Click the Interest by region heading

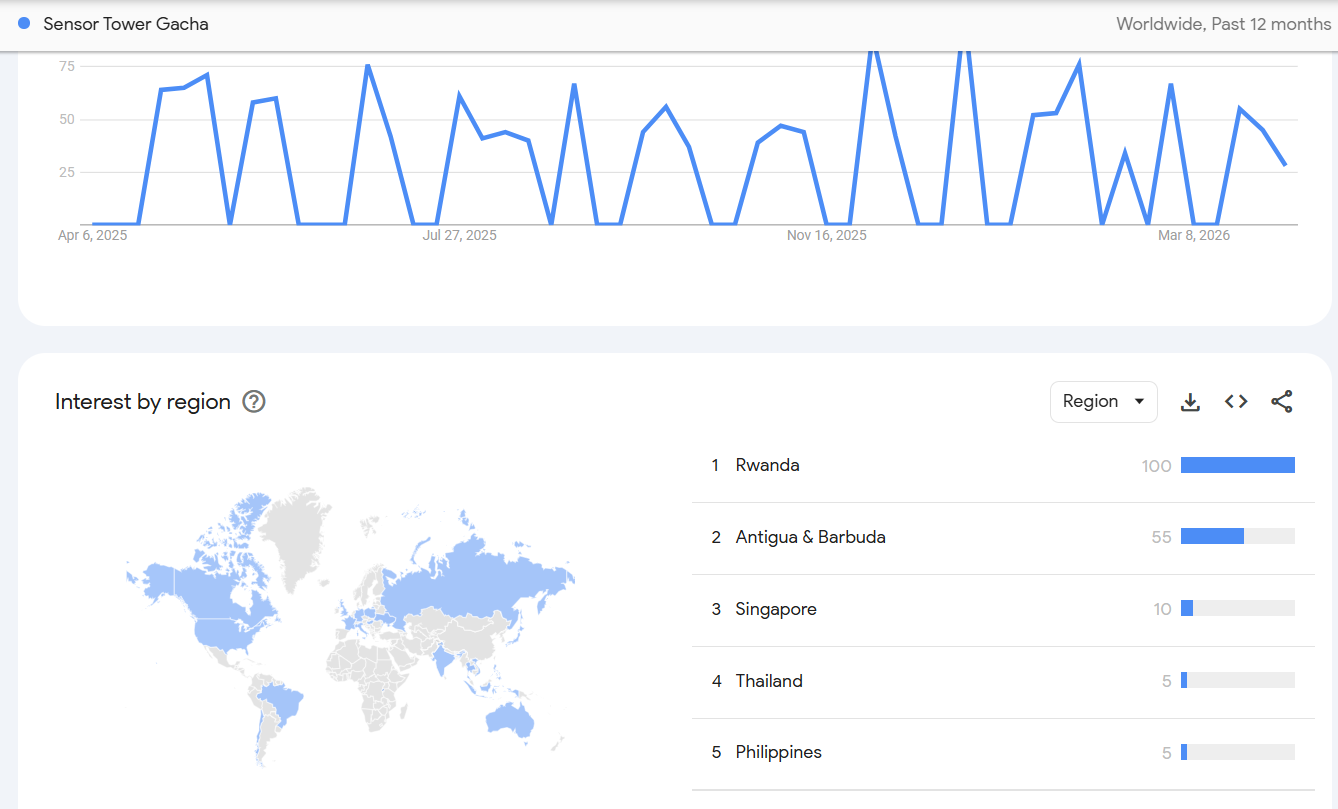coord(143,402)
